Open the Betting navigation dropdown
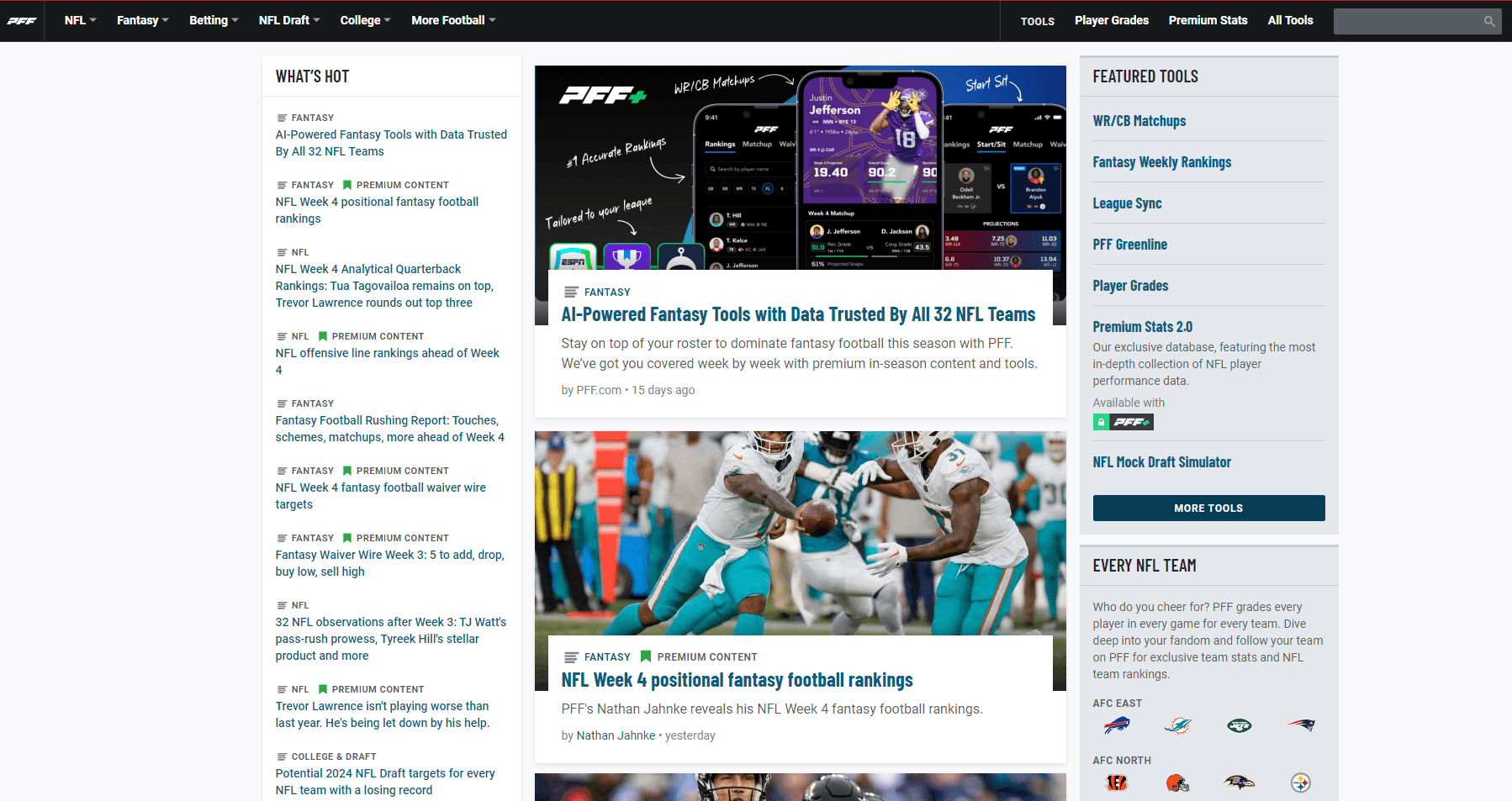1512x801 pixels. click(214, 20)
